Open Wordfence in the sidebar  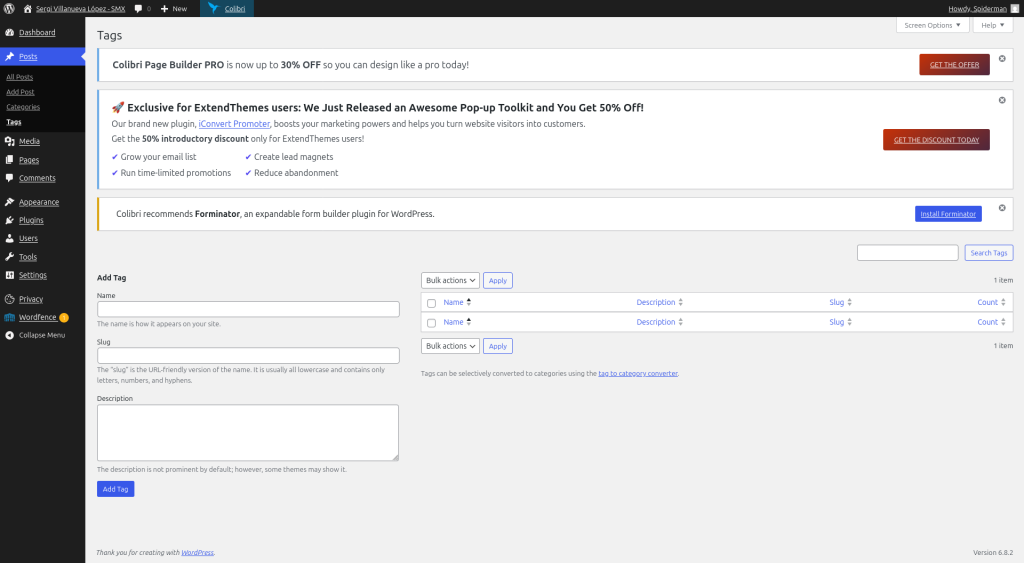pyautogui.click(x=37, y=317)
